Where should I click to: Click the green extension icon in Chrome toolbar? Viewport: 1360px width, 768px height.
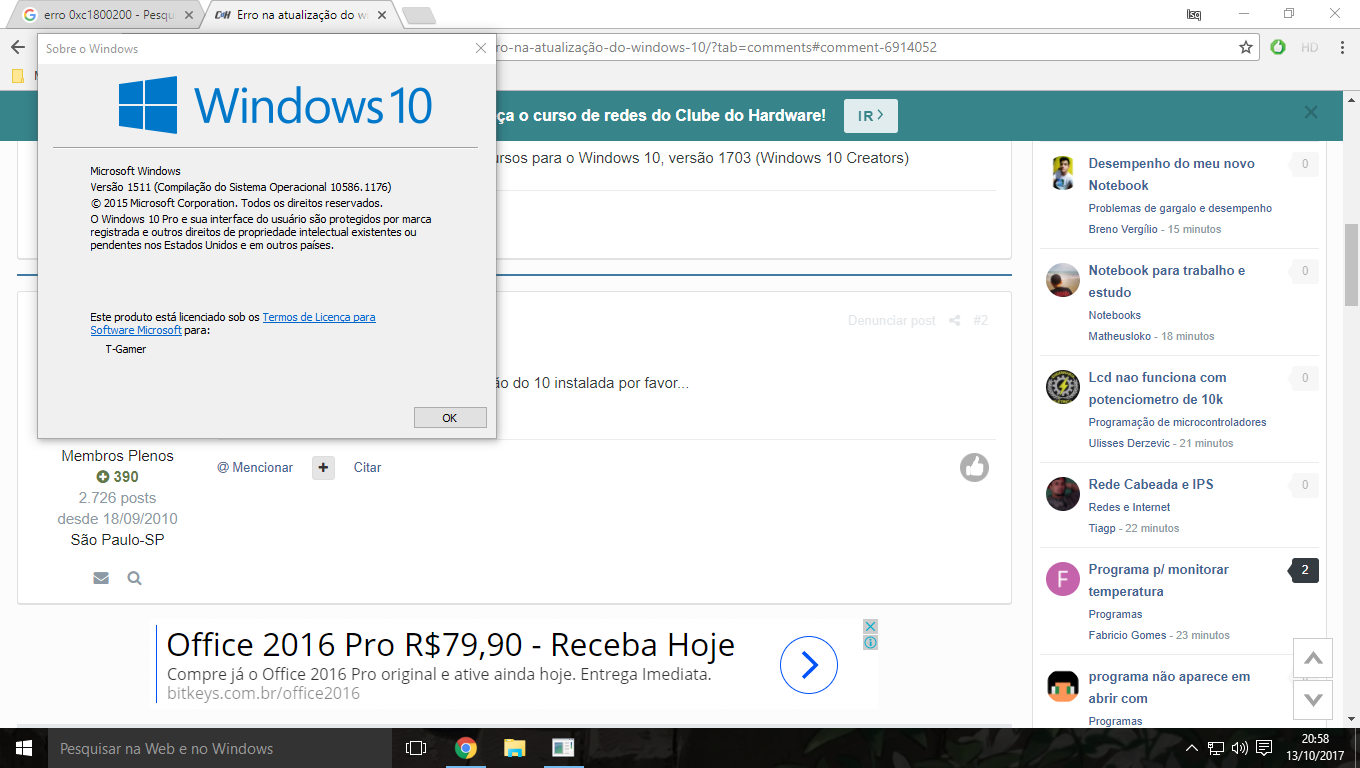pos(1278,47)
